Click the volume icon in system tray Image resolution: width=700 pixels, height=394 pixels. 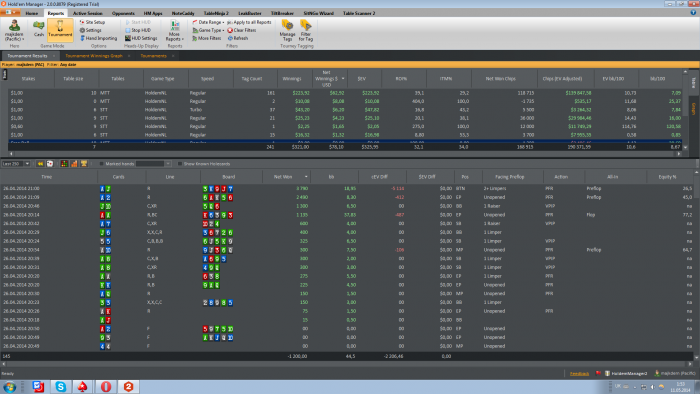point(652,387)
